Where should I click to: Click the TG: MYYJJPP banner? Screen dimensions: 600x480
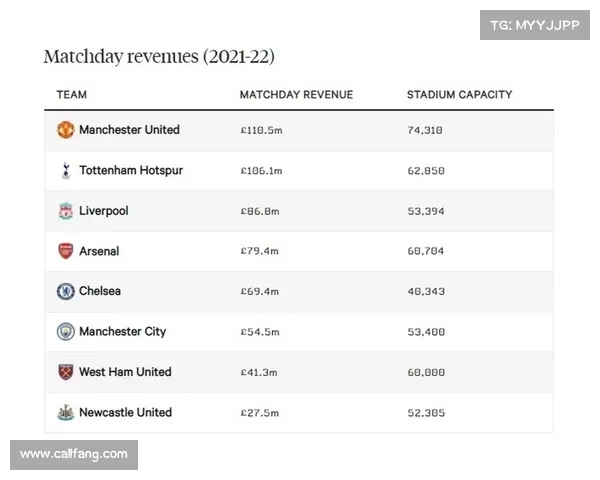535,25
